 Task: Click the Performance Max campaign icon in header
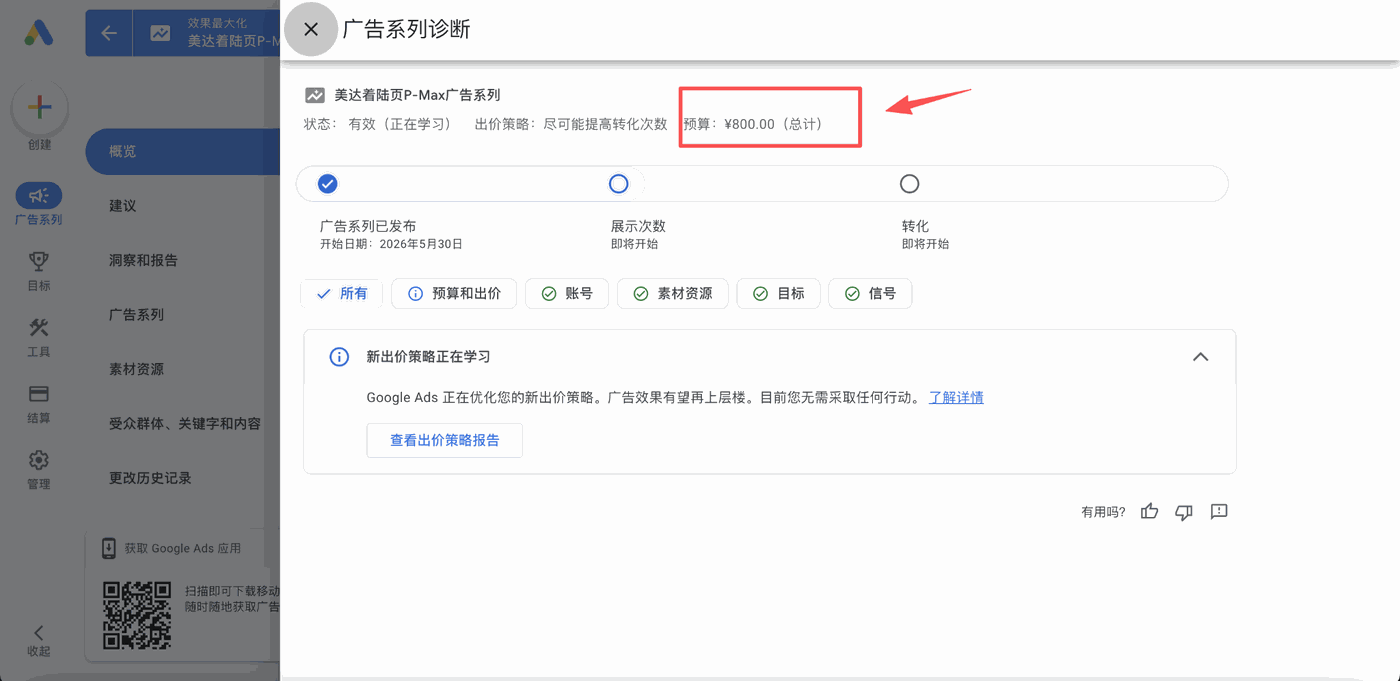[160, 33]
